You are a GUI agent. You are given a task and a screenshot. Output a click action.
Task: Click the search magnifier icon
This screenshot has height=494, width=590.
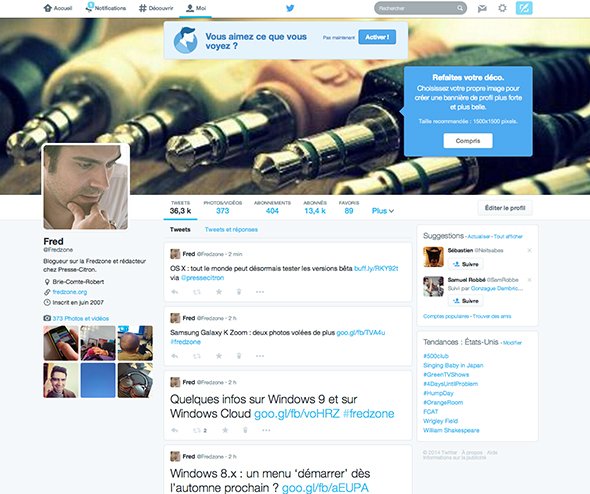point(460,8)
